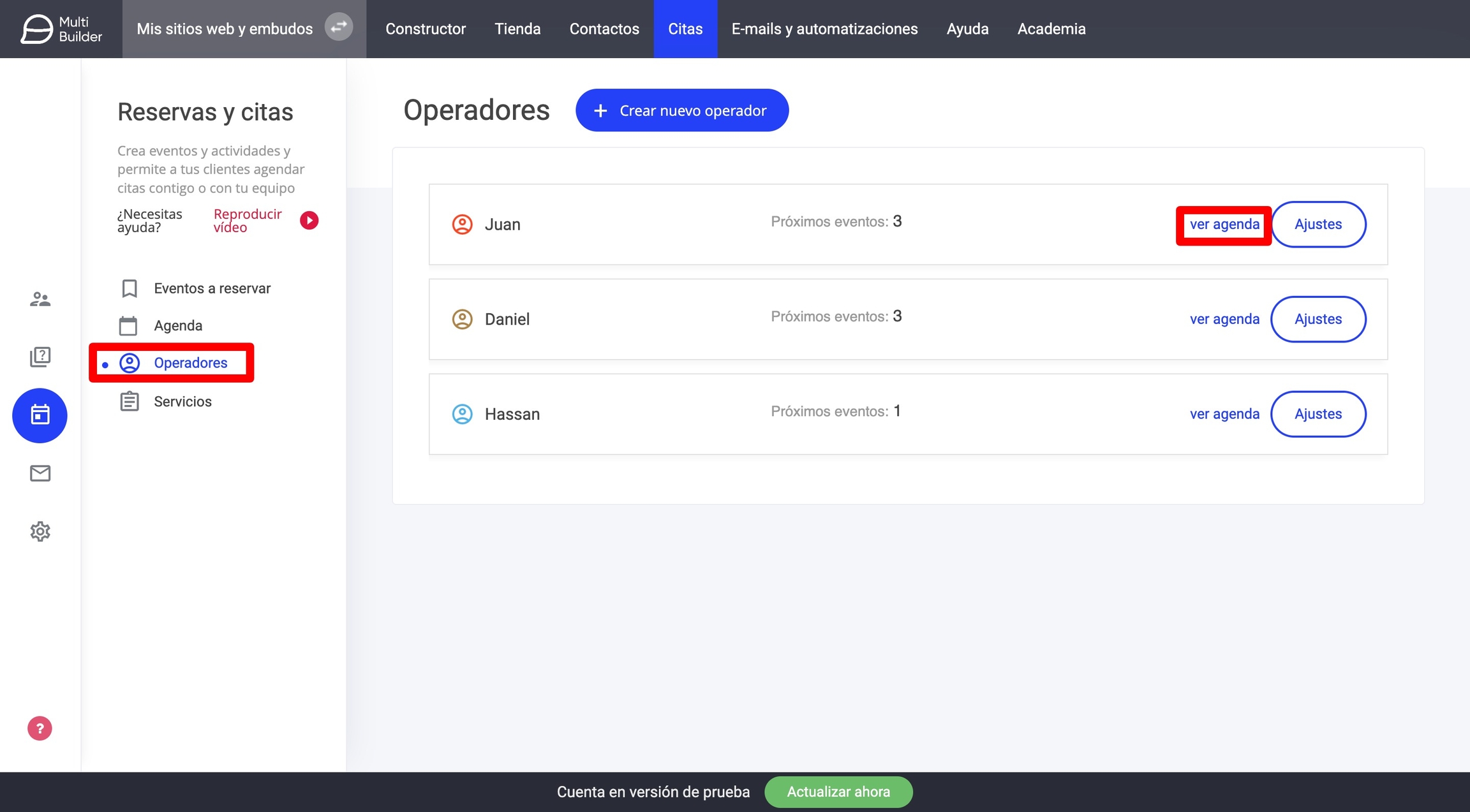Open Ajustes for Hassan

1318,414
